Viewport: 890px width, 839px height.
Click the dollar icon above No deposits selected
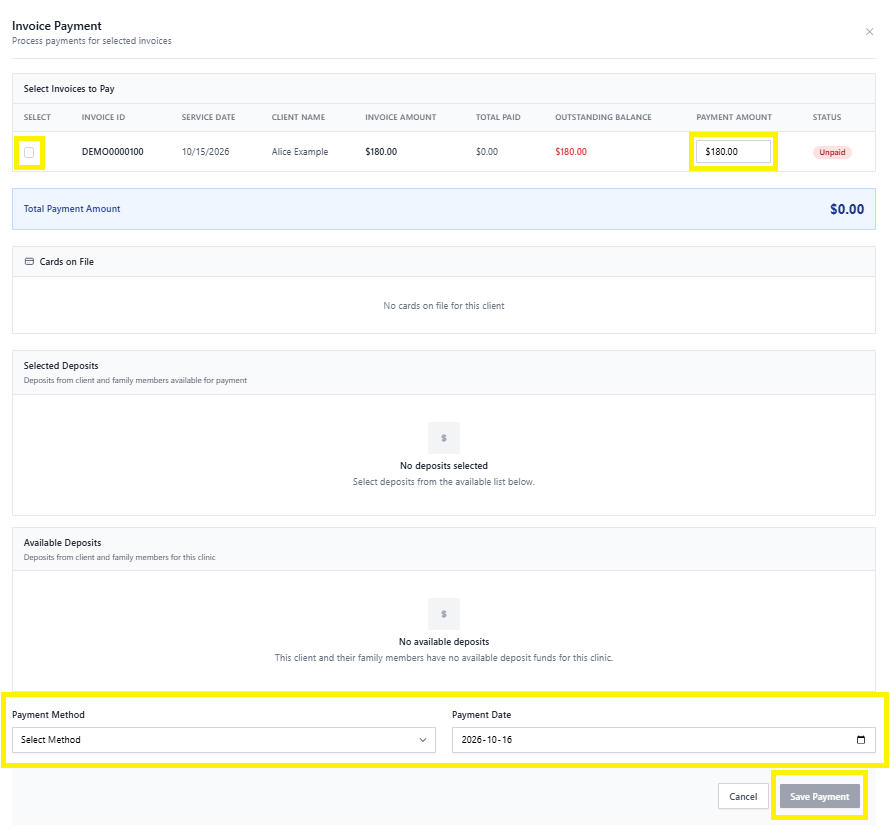tap(443, 438)
